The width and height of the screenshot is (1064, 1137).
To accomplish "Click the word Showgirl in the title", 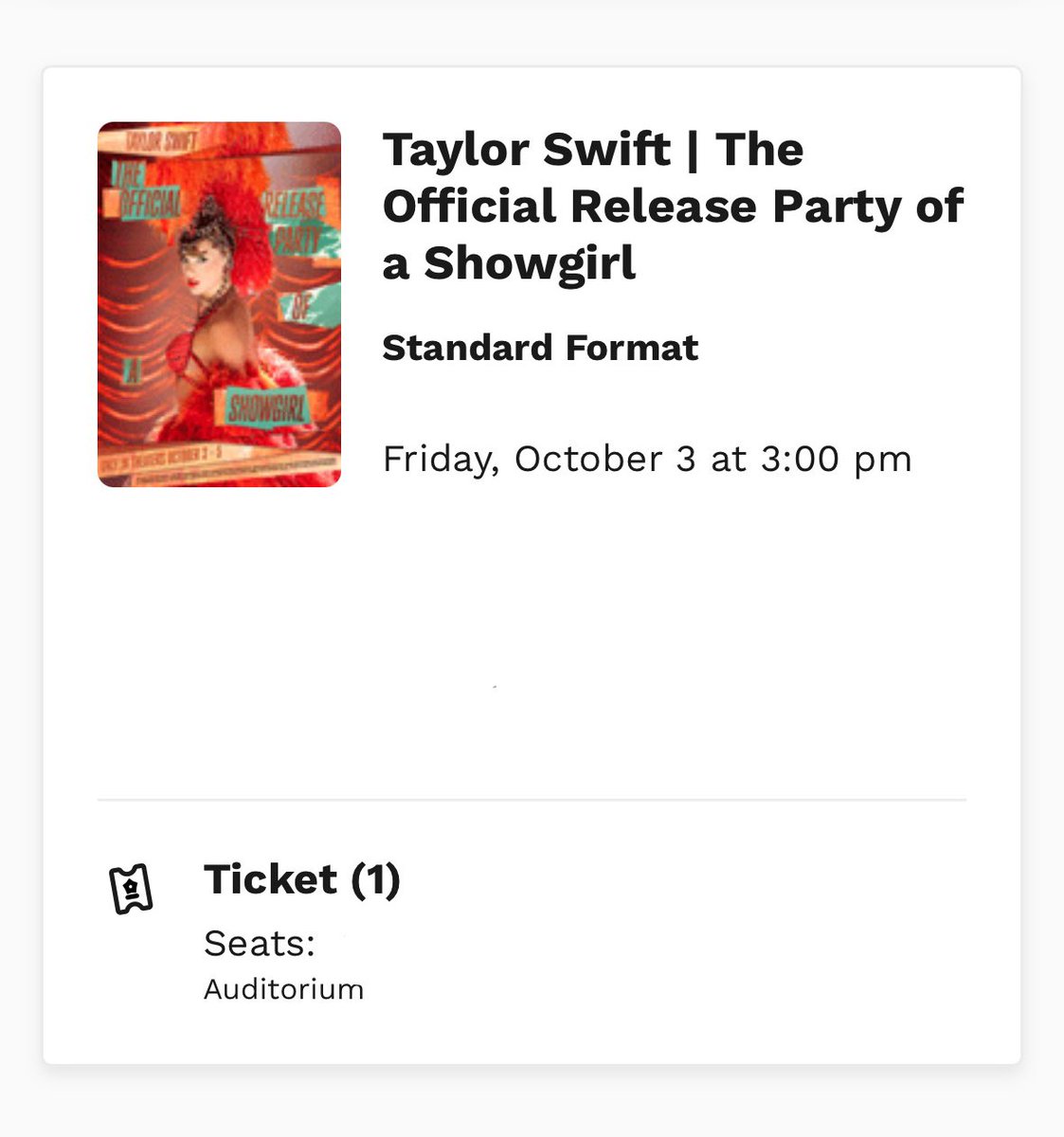I will point(530,263).
